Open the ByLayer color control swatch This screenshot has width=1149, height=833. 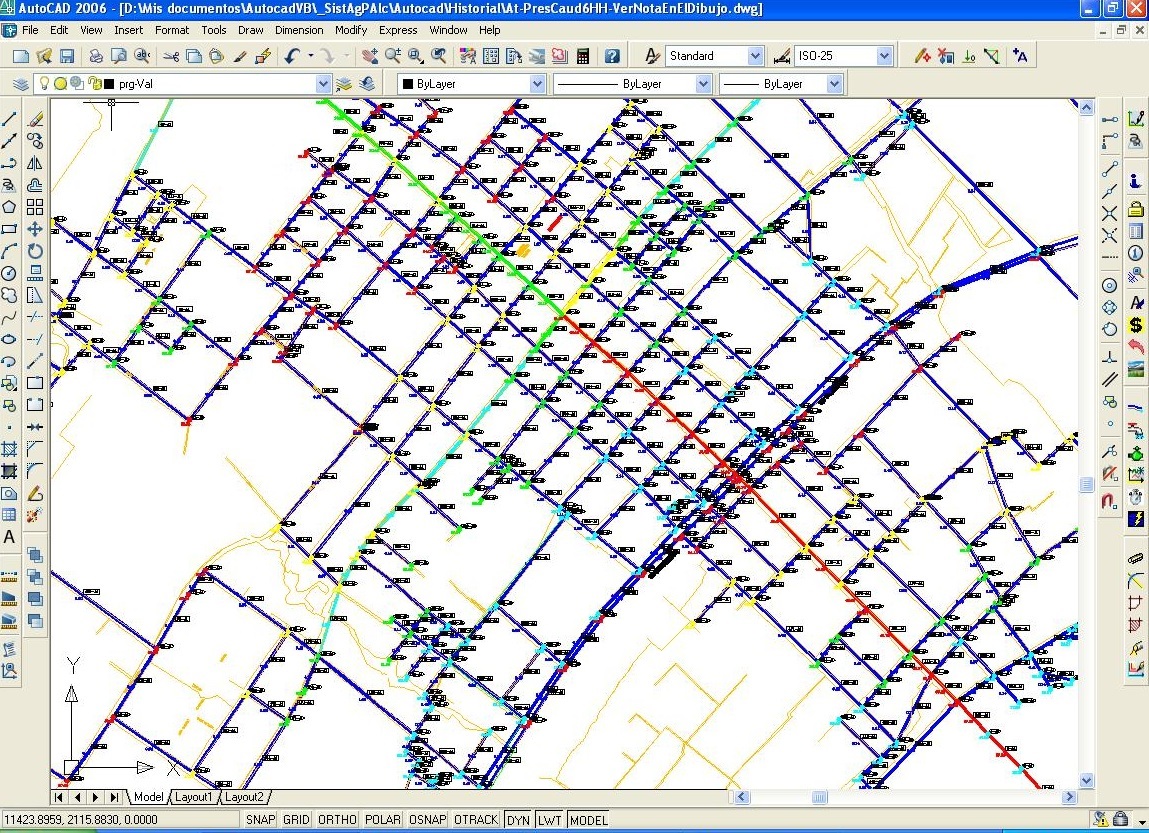(x=471, y=85)
